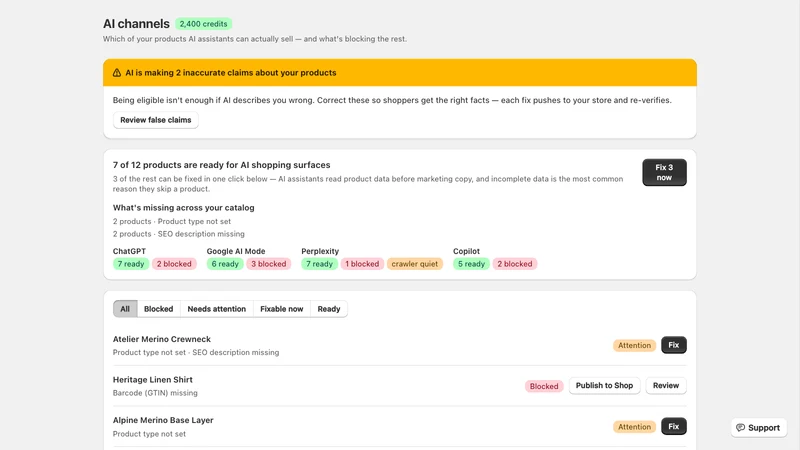The image size is (800, 450).
Task: Show the Ready tab
Action: tap(329, 309)
